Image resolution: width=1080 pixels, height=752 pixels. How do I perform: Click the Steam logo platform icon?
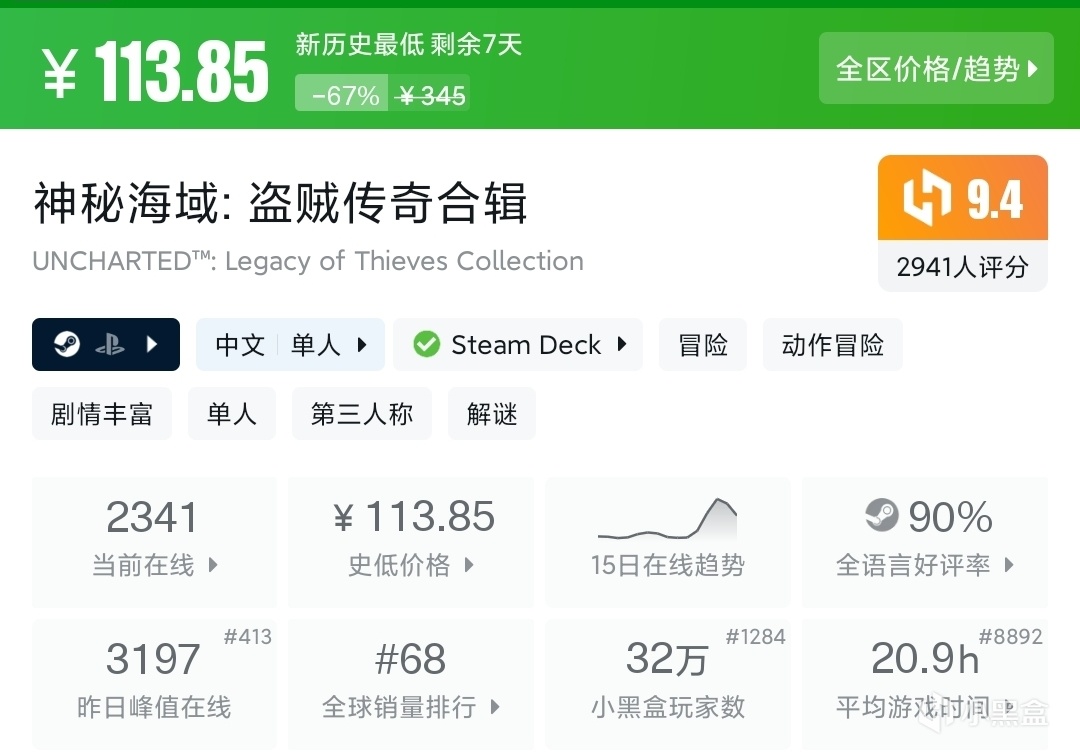pyautogui.click(x=67, y=345)
